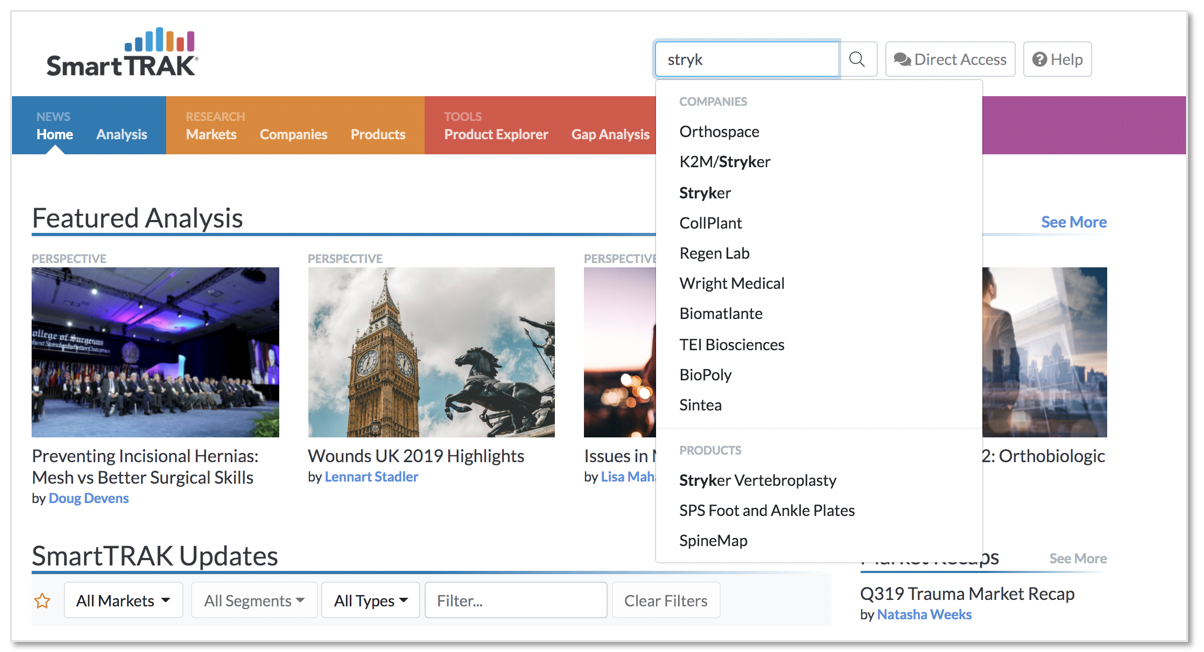Click the Clear Filters button
This screenshot has width=1204, height=652.
coord(665,600)
